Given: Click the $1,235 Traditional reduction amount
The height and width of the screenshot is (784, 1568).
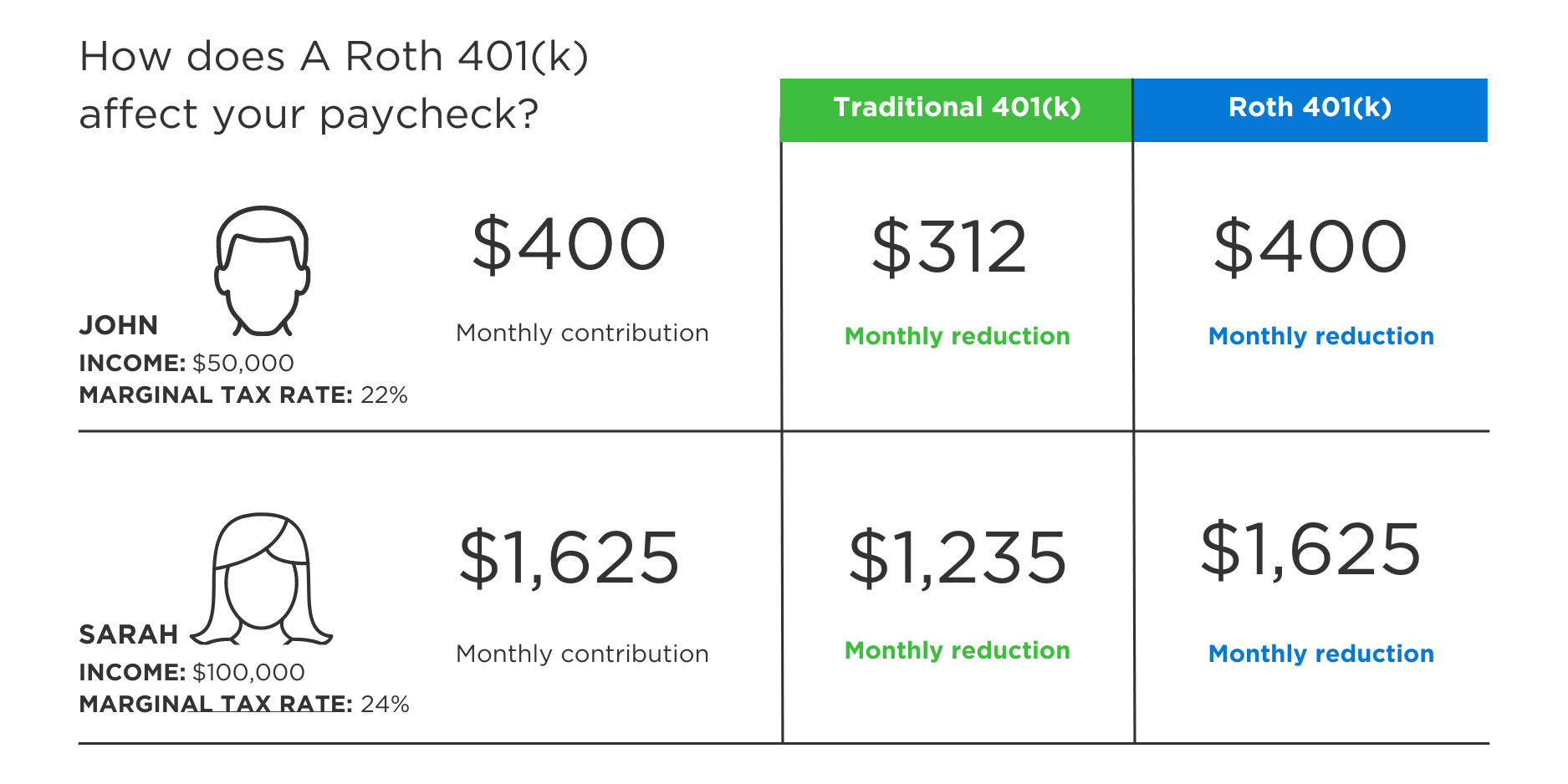Looking at the screenshot, I should 958,557.
